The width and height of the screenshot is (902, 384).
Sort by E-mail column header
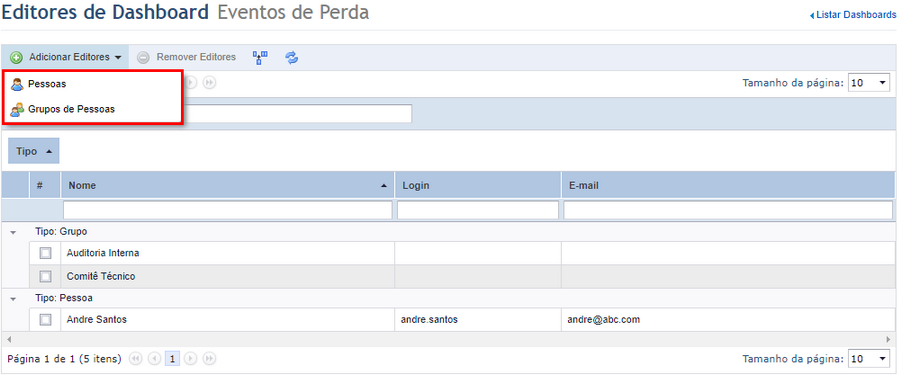pyautogui.click(x=728, y=186)
